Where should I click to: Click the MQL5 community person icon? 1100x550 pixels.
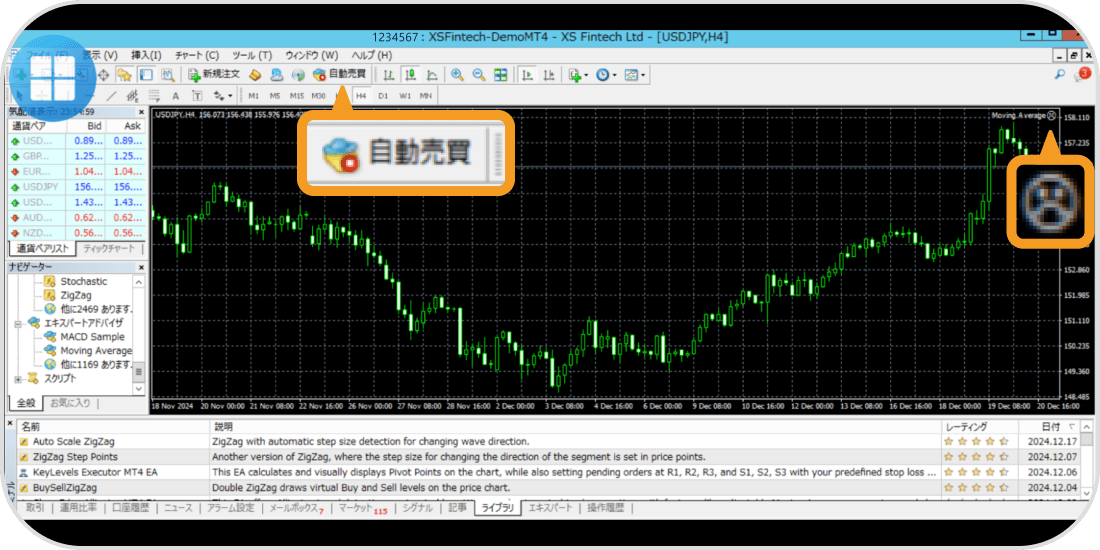click(277, 74)
